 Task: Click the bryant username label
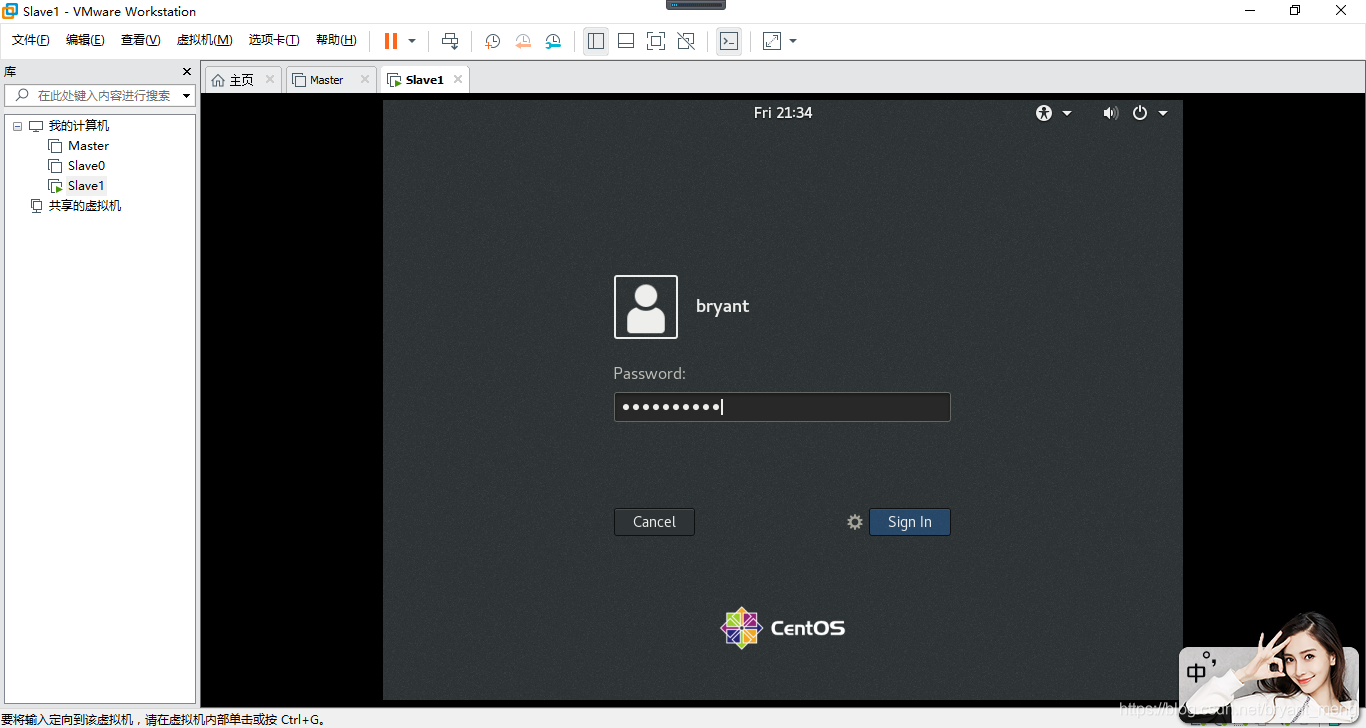coord(722,306)
